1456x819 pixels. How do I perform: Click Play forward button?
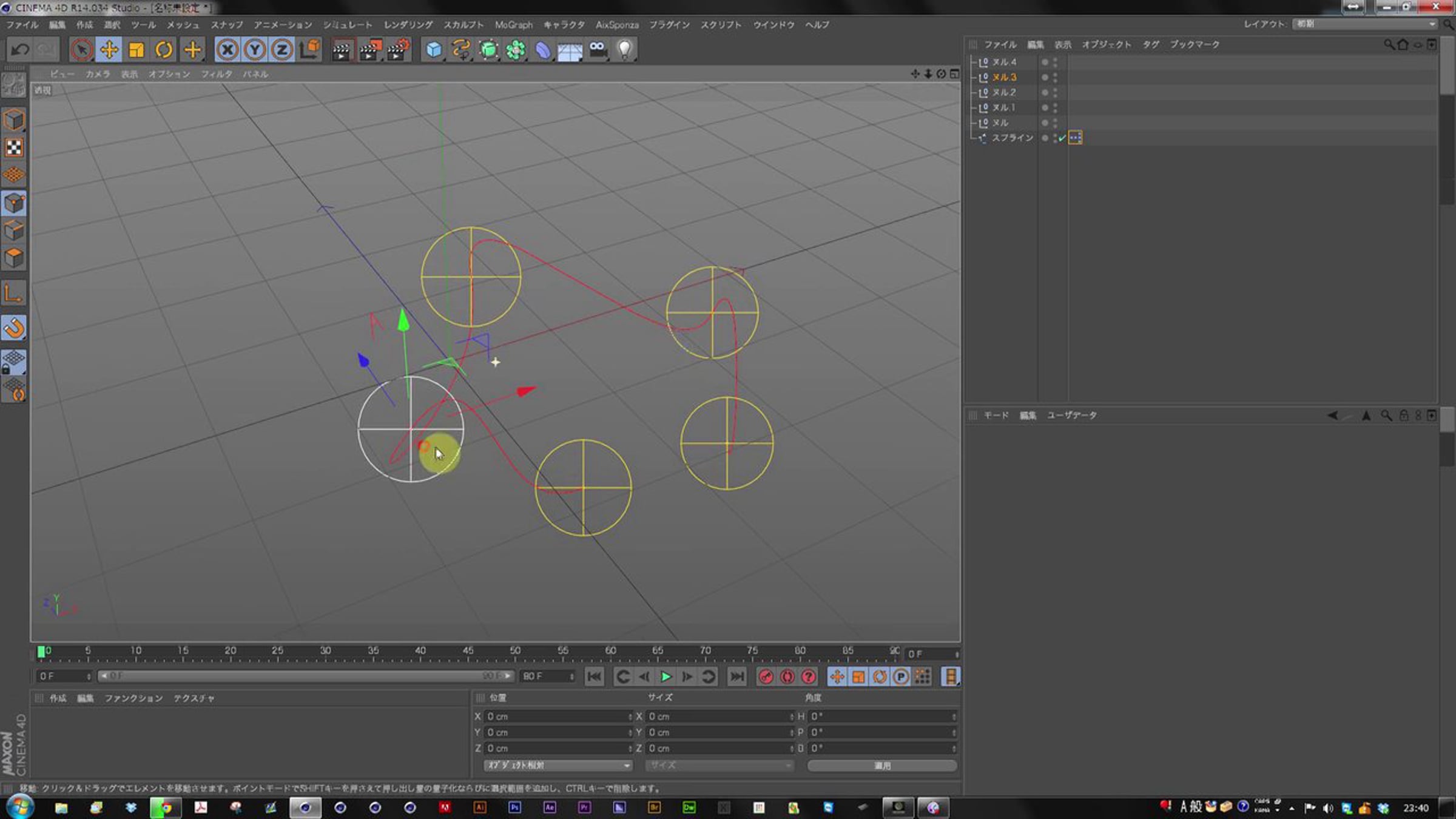pyautogui.click(x=666, y=676)
